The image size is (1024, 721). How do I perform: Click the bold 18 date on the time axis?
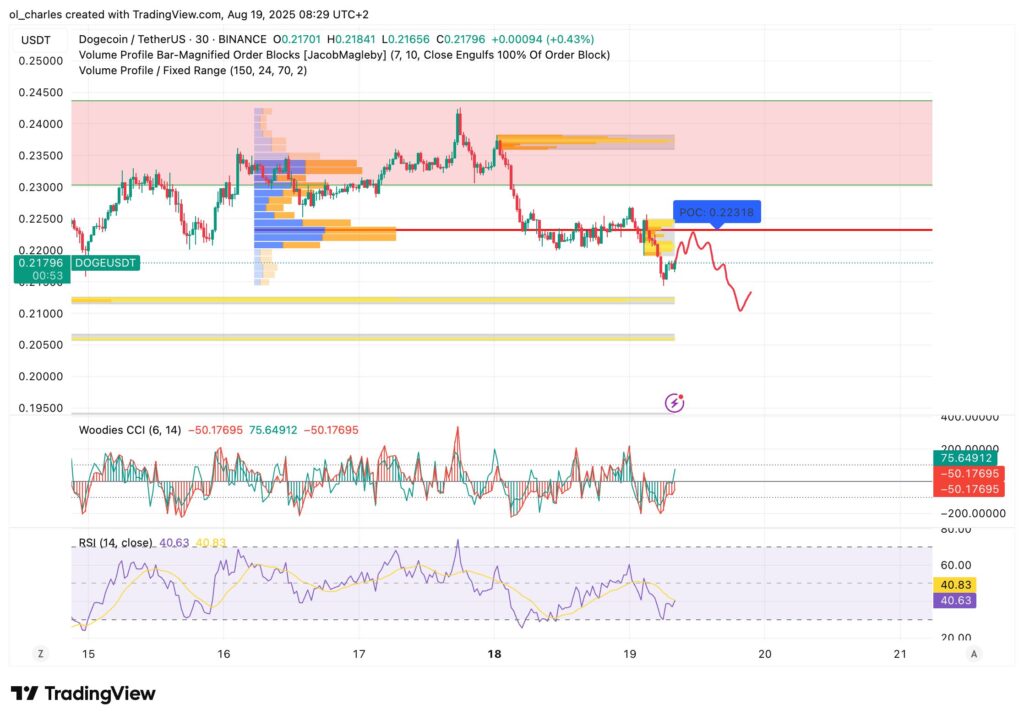tap(494, 652)
